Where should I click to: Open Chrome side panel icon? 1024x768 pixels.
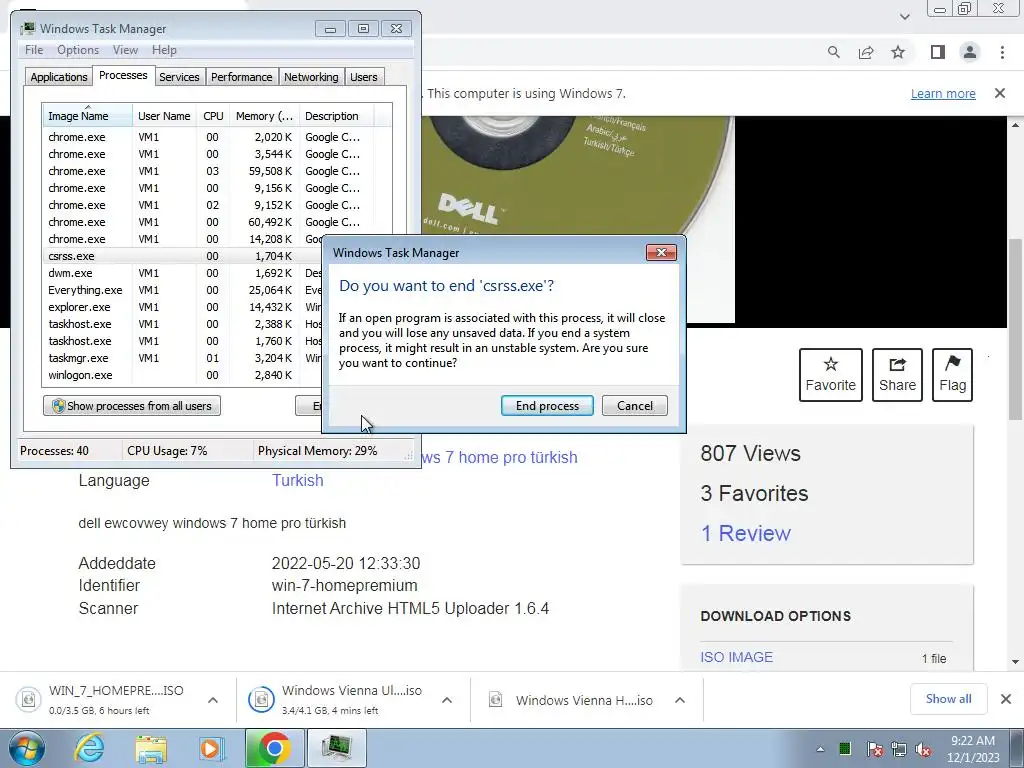[x=938, y=52]
